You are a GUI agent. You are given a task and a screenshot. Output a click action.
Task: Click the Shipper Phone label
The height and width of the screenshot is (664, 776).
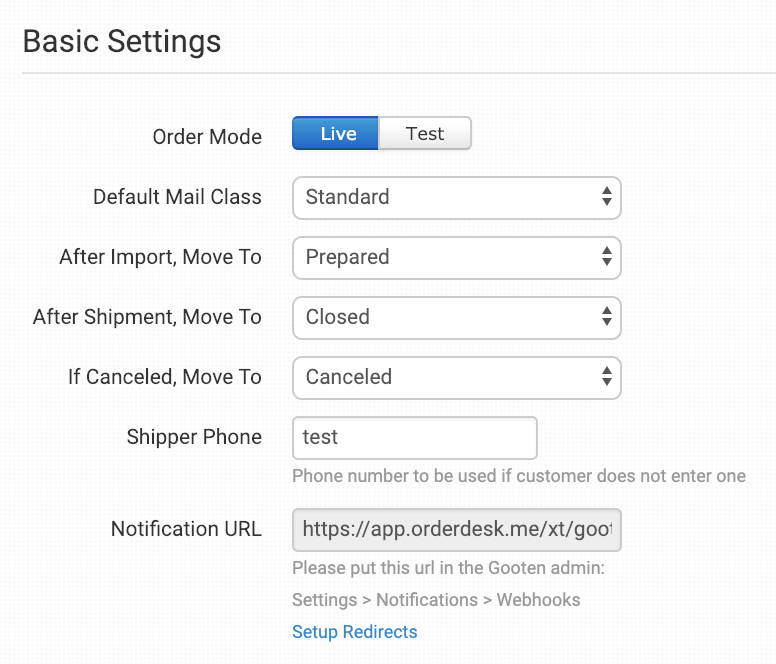[194, 437]
